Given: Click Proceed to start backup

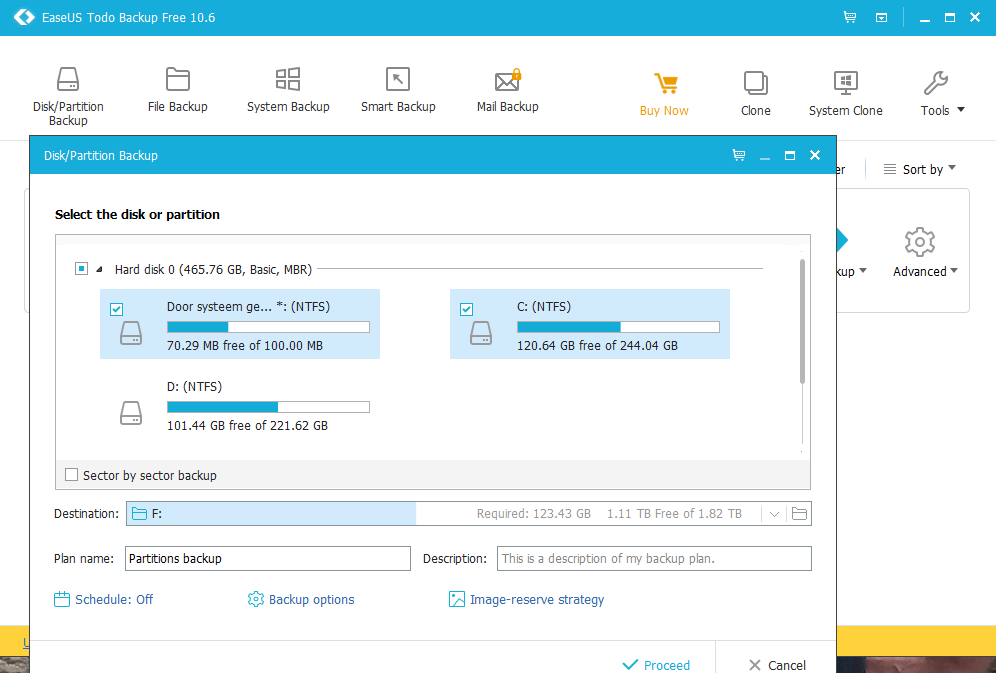Looking at the screenshot, I should click(x=656, y=664).
